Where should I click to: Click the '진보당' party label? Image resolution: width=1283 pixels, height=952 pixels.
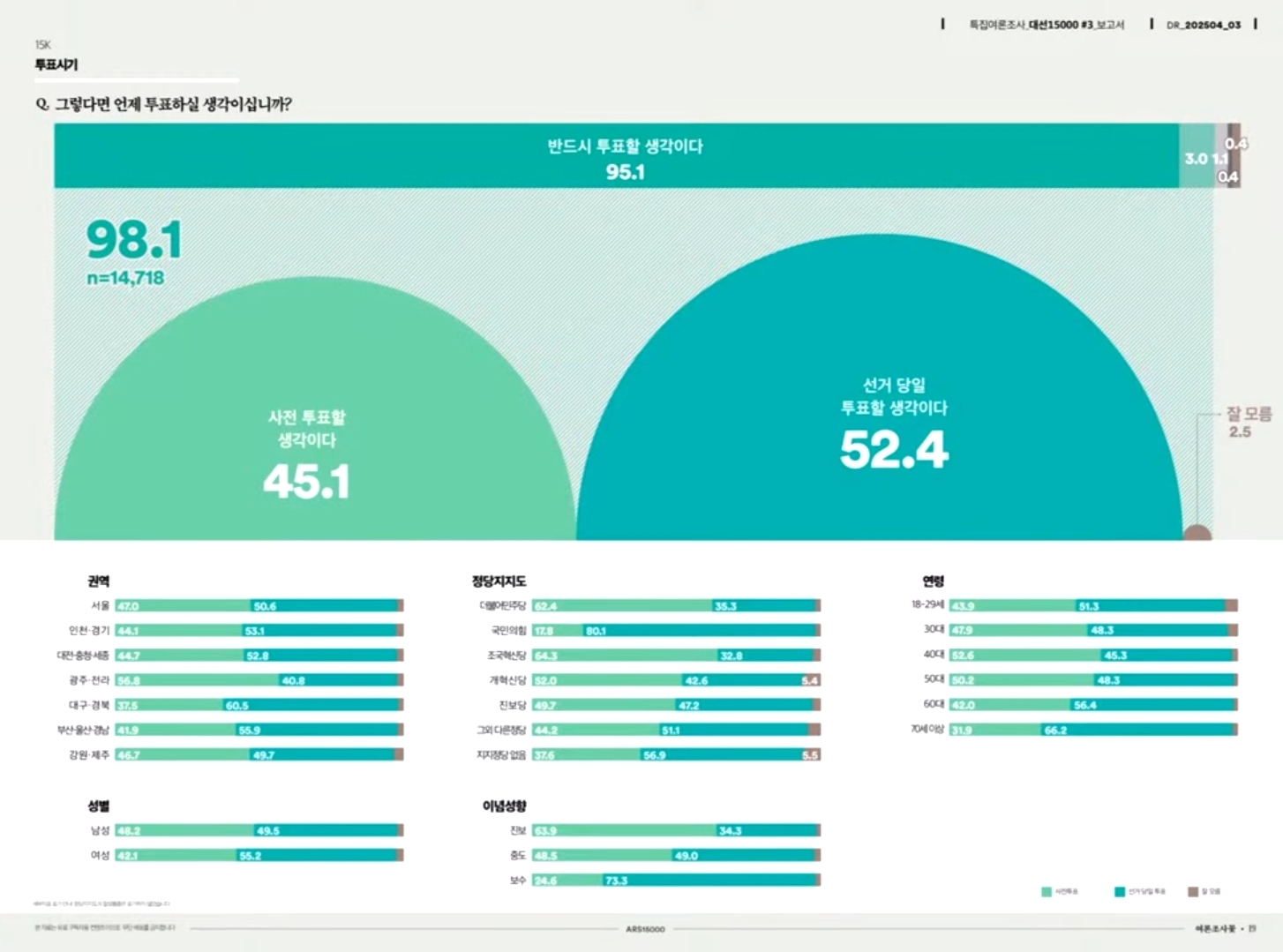pos(513,705)
